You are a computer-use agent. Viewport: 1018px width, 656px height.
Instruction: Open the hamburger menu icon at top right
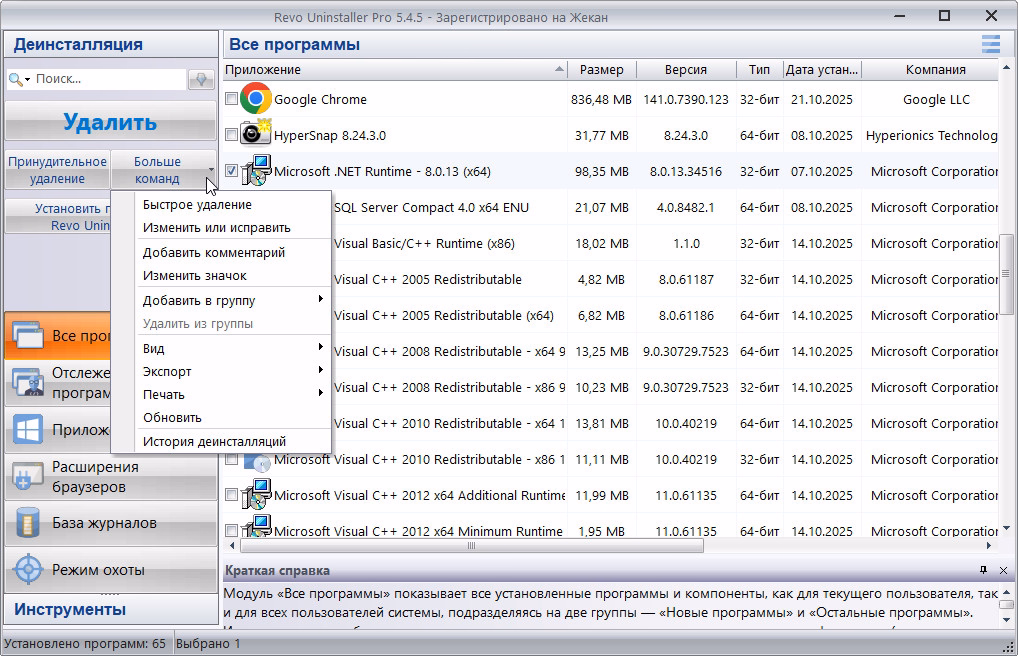(x=990, y=44)
